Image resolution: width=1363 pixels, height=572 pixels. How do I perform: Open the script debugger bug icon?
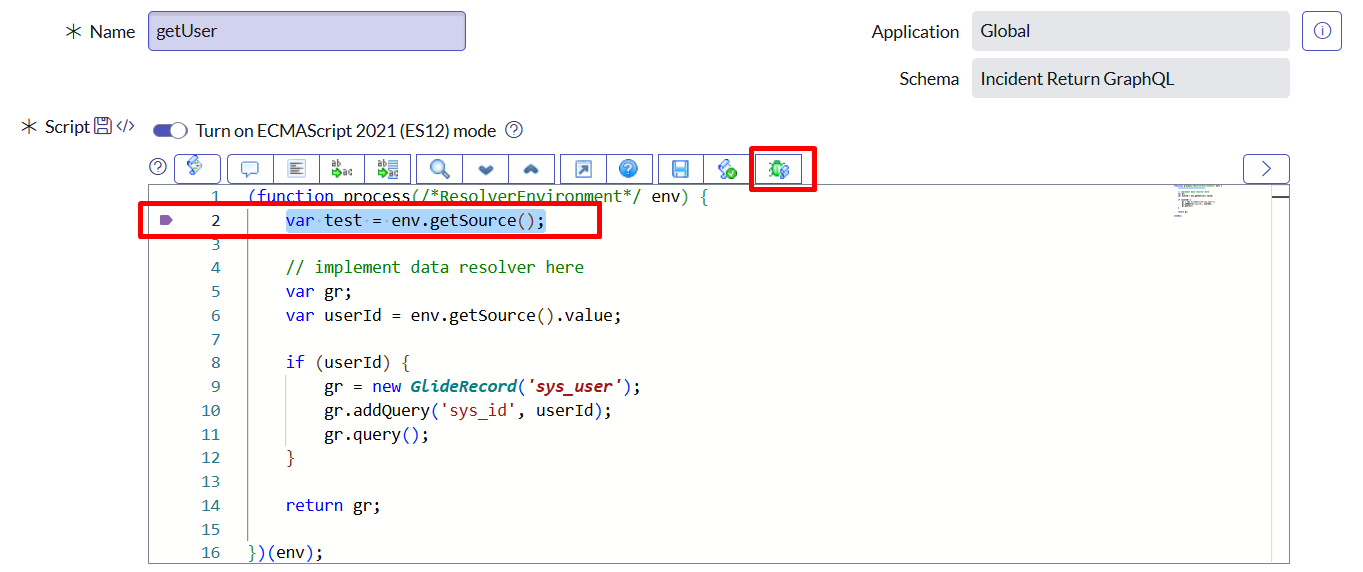point(778,169)
